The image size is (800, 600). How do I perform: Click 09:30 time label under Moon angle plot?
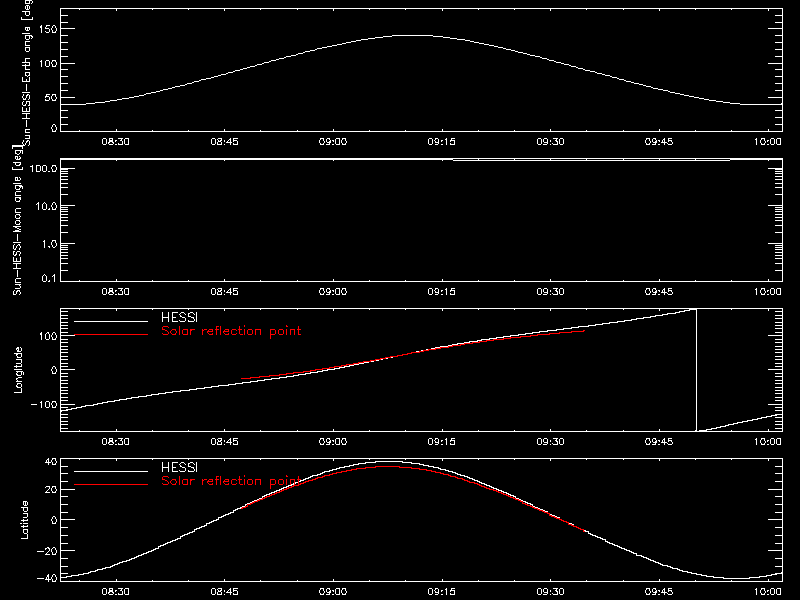point(550,292)
